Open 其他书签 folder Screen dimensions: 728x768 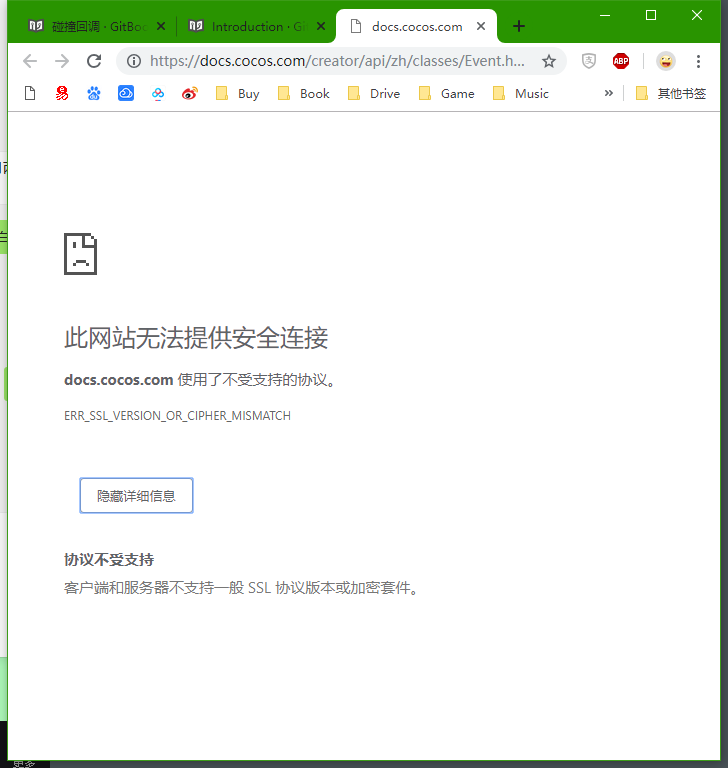[671, 93]
